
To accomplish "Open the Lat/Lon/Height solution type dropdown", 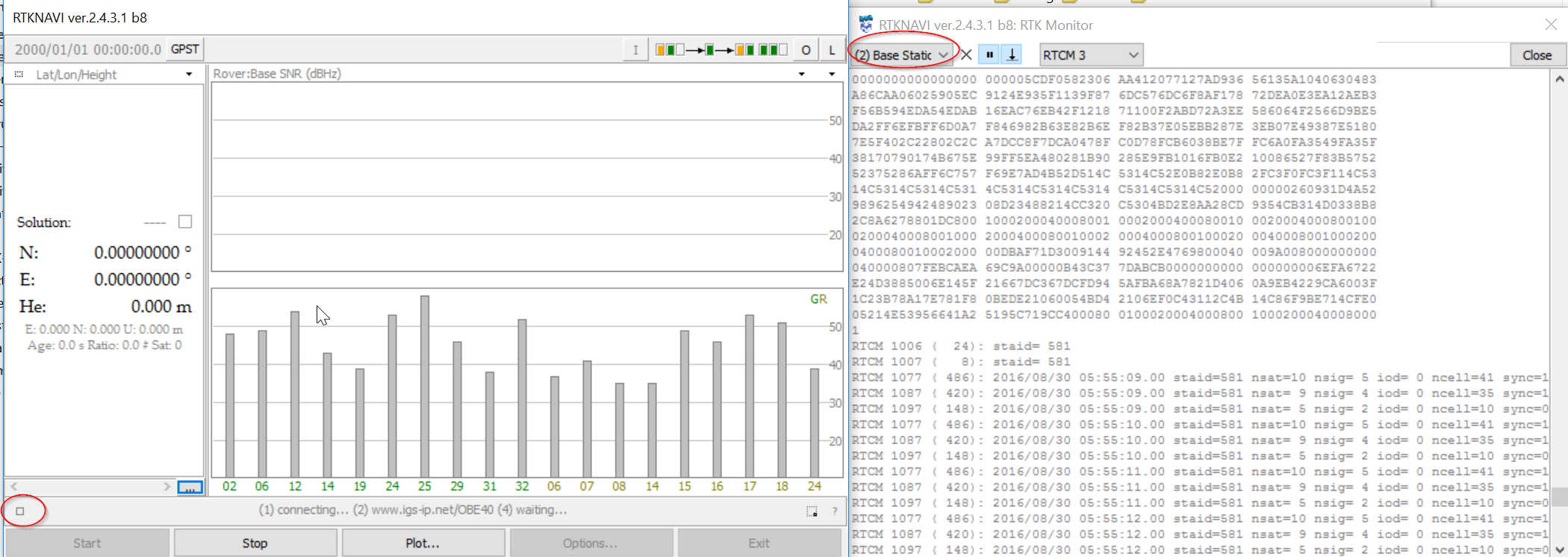I will 188,75.
